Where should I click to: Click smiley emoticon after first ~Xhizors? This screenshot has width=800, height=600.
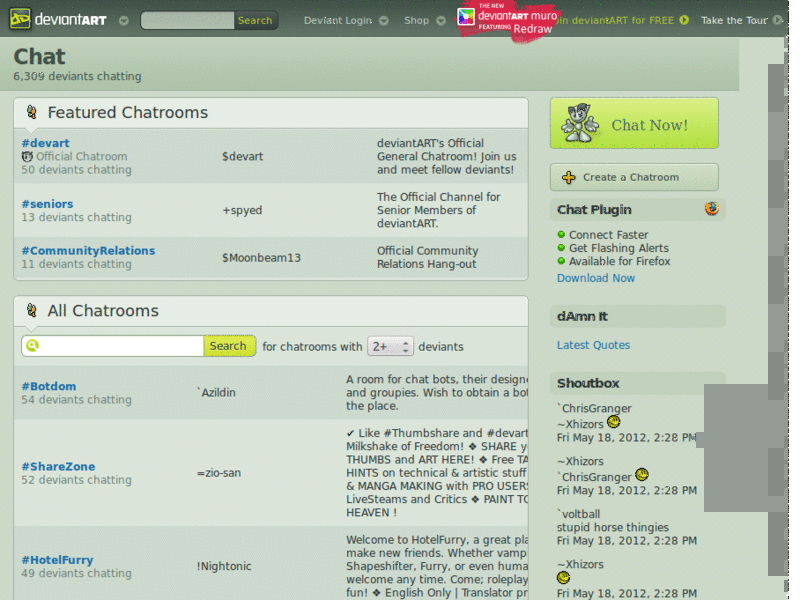pyautogui.click(x=613, y=422)
